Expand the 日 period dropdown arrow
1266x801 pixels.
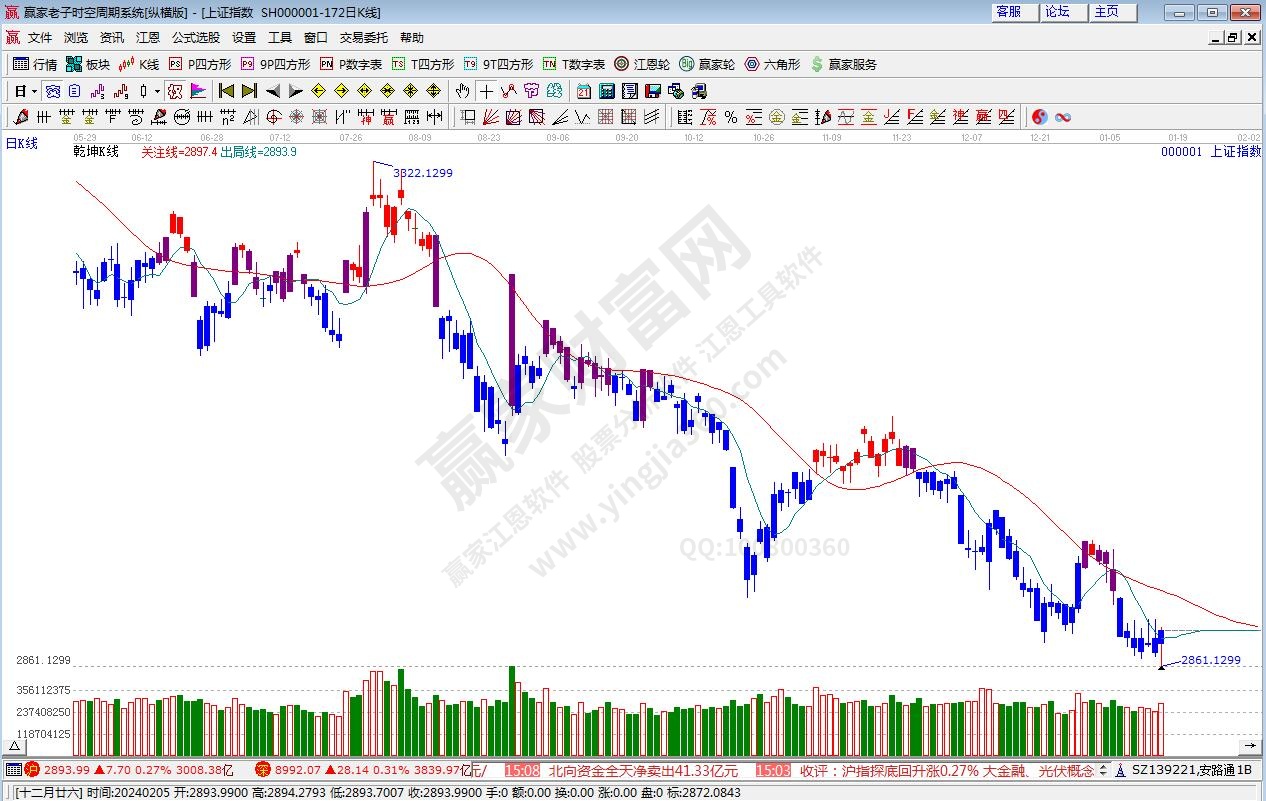34,91
